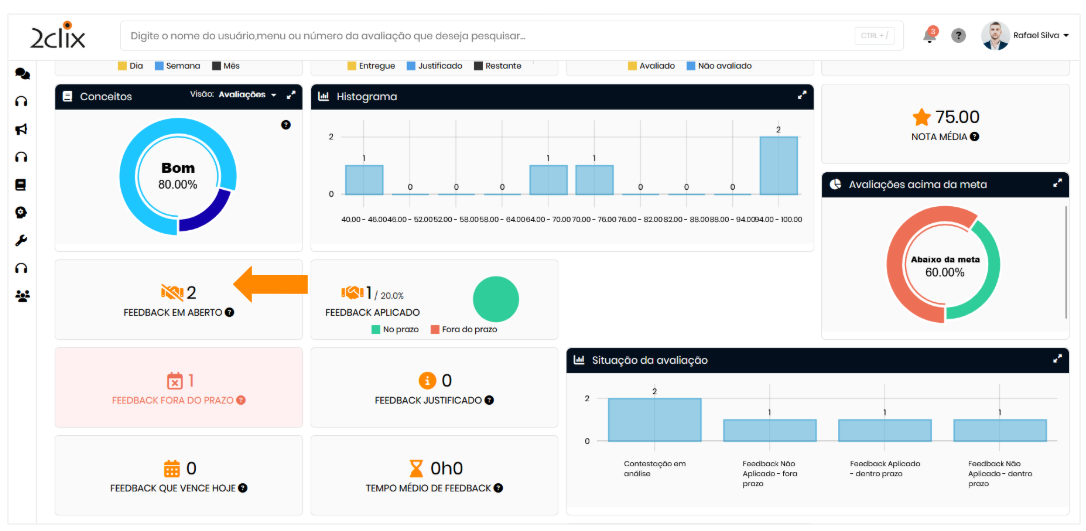Viewport: 1086px width, 531px height.
Task: Expand the Histograma panel to fullscreen
Action: (801, 96)
